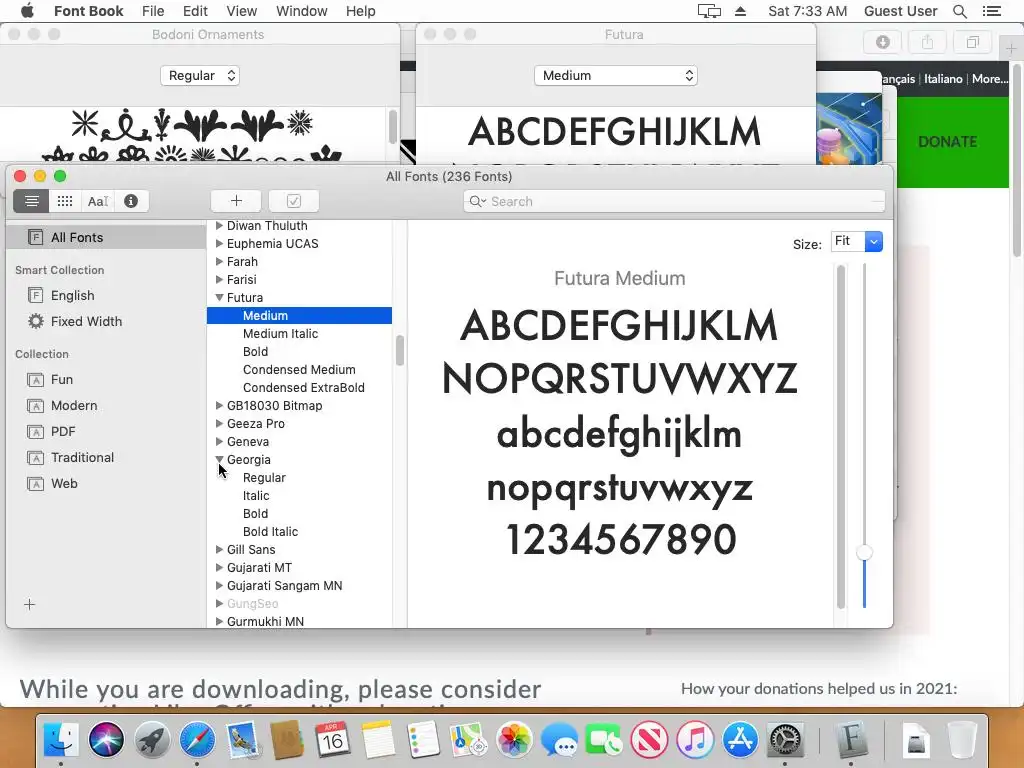Open Launchpad from the Dock
This screenshot has width=1024, height=768.
[152, 739]
